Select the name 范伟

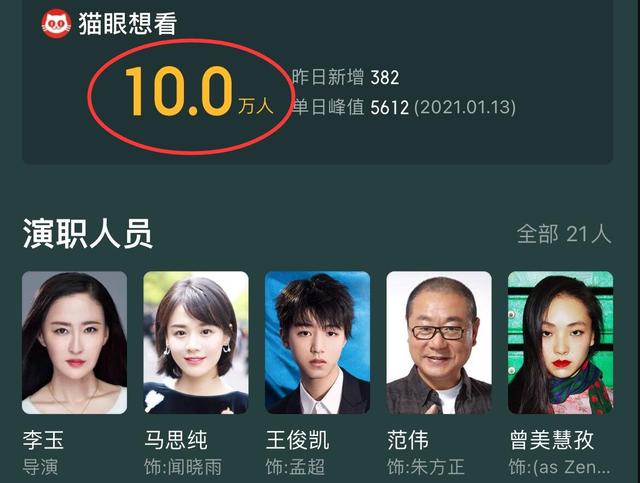408,440
